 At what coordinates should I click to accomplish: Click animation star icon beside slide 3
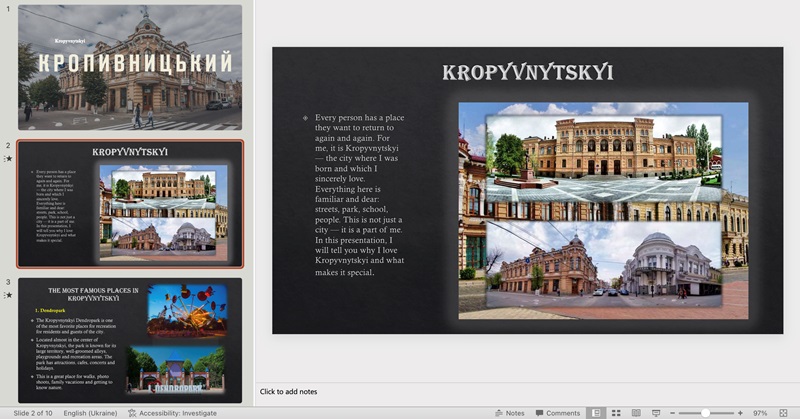9,296
